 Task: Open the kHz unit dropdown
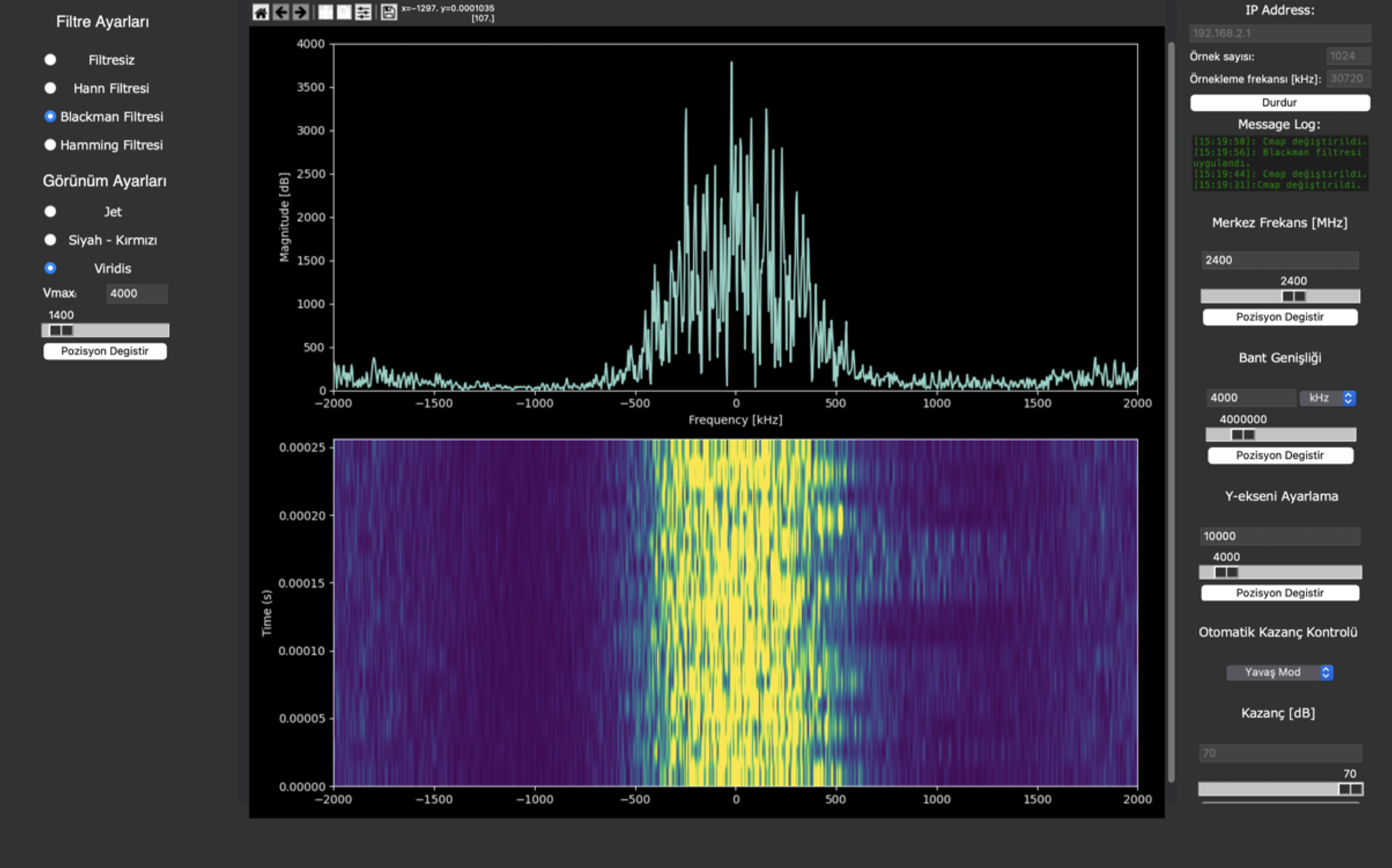point(1328,398)
